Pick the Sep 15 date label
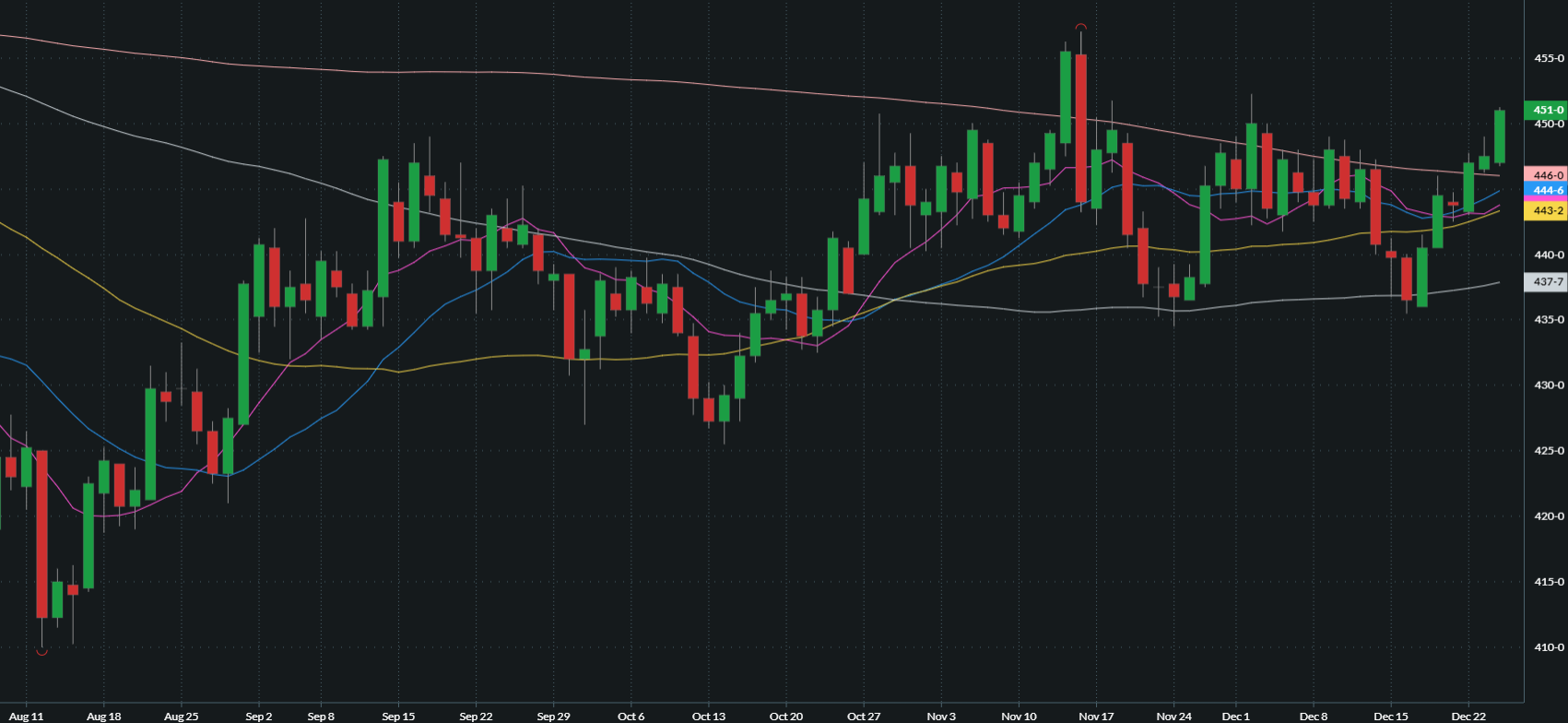The image size is (1568, 723). (398, 717)
